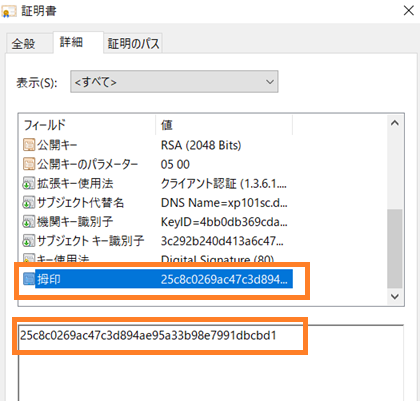420x401 pixels.
Task: Click the field list scrollbar thumb
Action: click(x=395, y=248)
